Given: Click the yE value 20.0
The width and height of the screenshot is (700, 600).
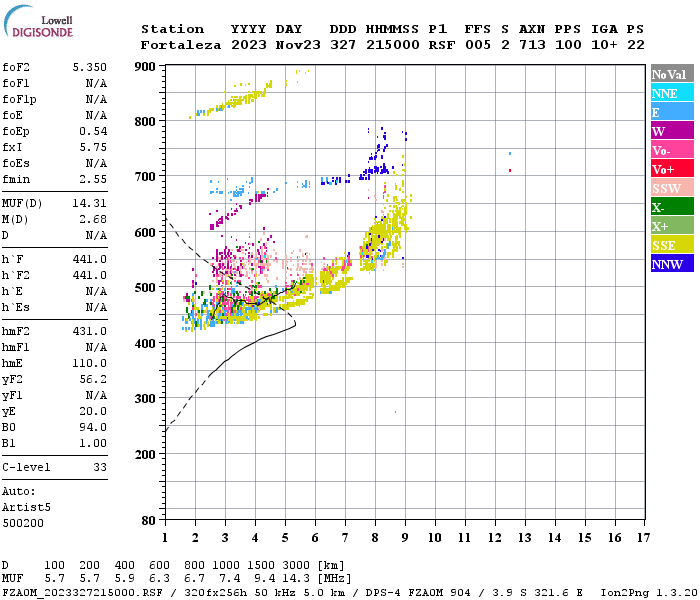Looking at the screenshot, I should 93,412.
